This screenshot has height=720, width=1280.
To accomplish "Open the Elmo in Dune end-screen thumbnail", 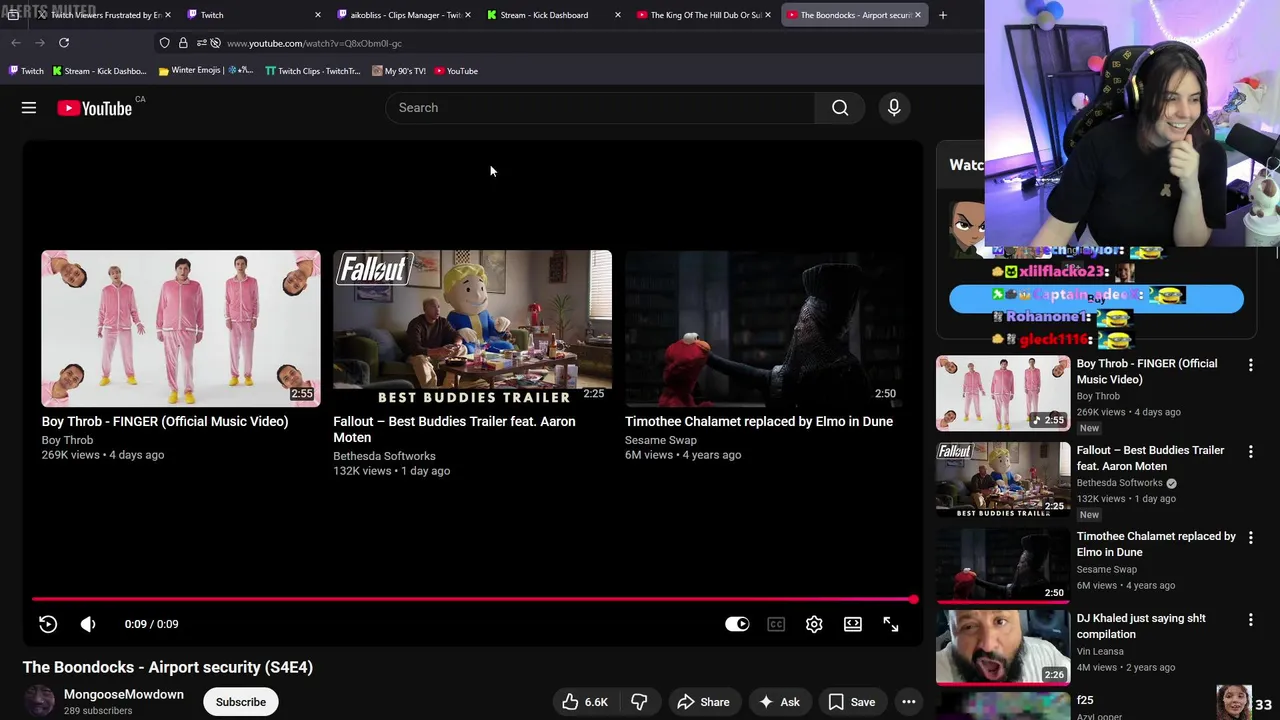I will pos(764,328).
